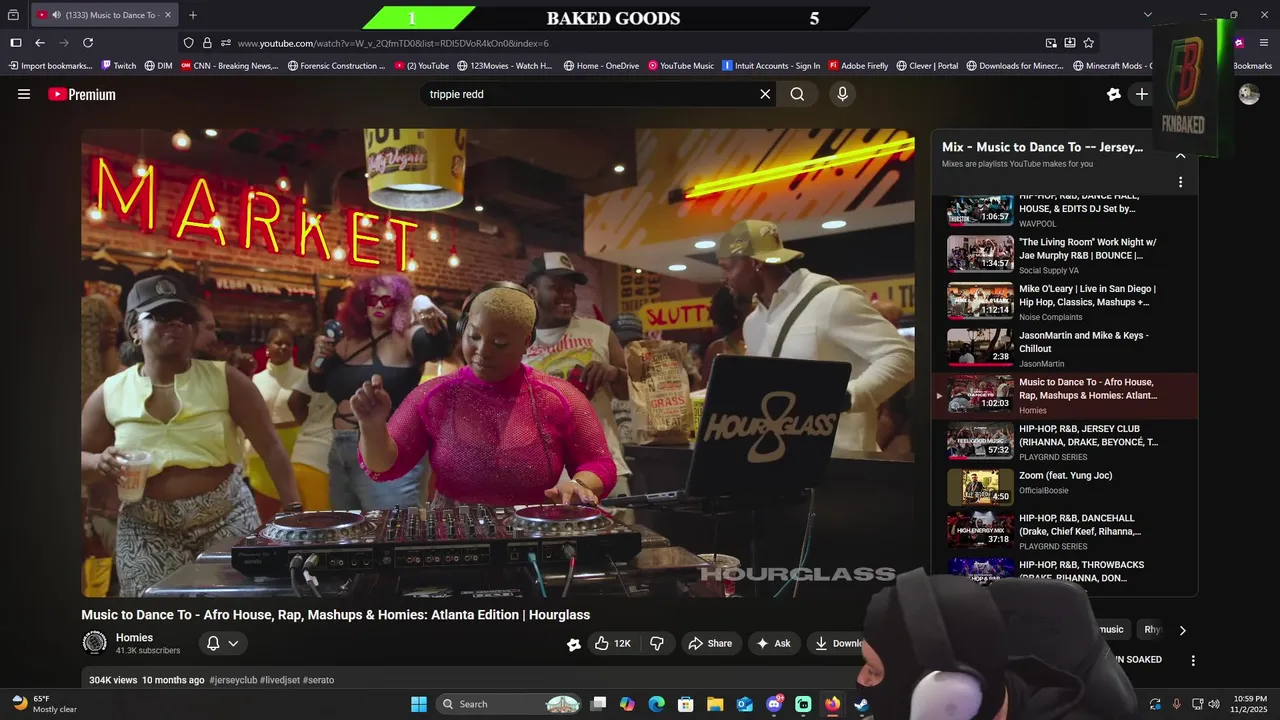Dislike the video
This screenshot has width=1280, height=720.
657,643
